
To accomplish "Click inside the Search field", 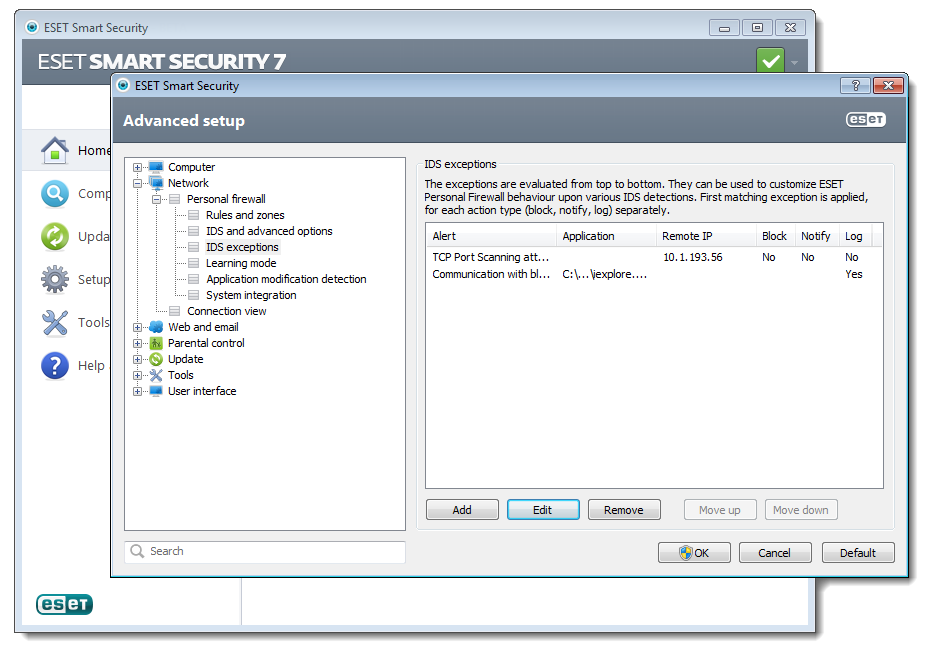I will point(250,551).
